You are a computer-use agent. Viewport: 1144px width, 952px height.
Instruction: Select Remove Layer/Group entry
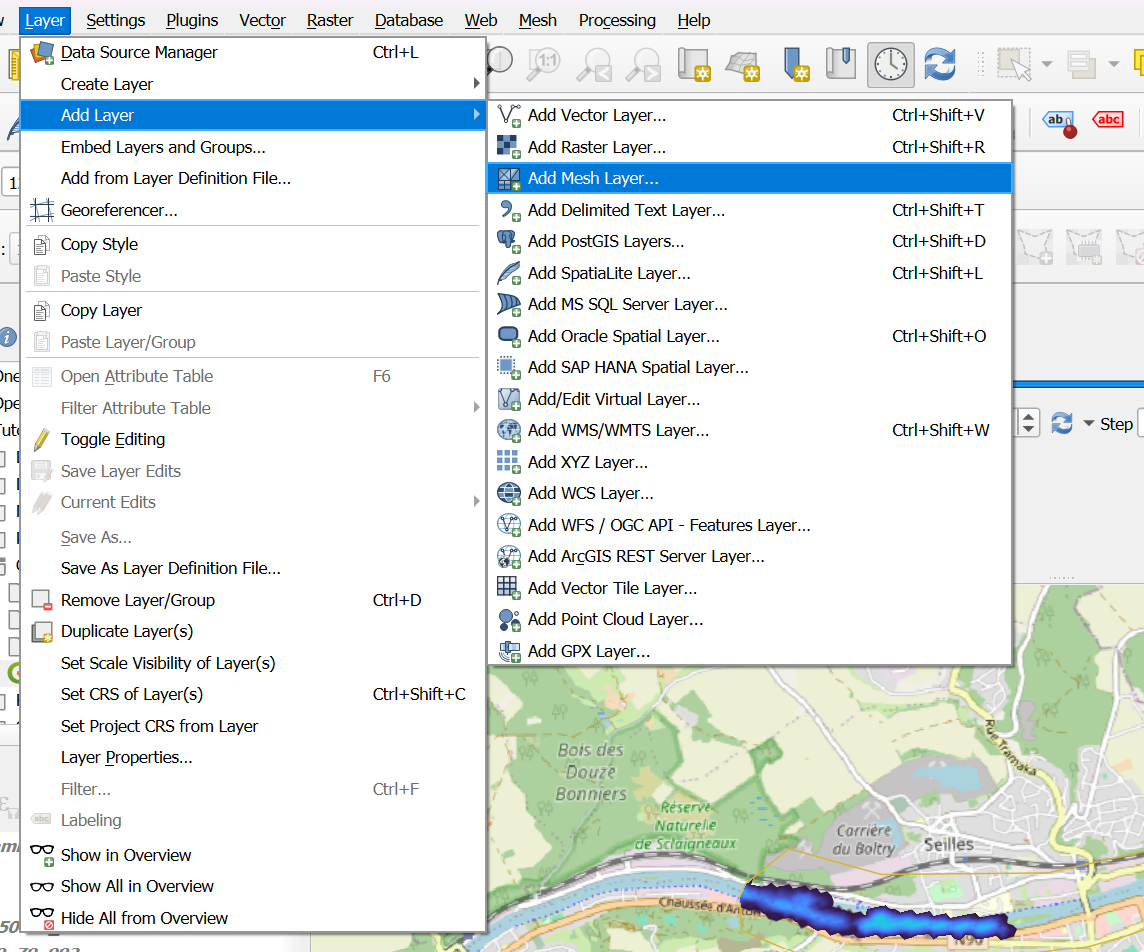252,600
